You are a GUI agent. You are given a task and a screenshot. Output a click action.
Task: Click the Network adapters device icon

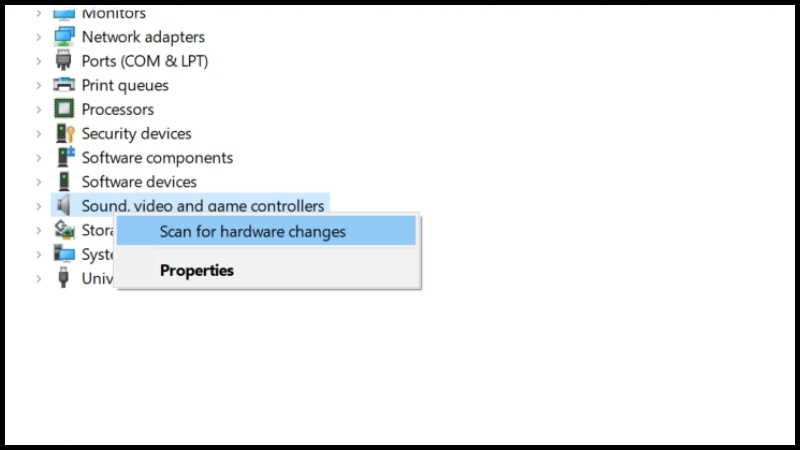point(64,37)
